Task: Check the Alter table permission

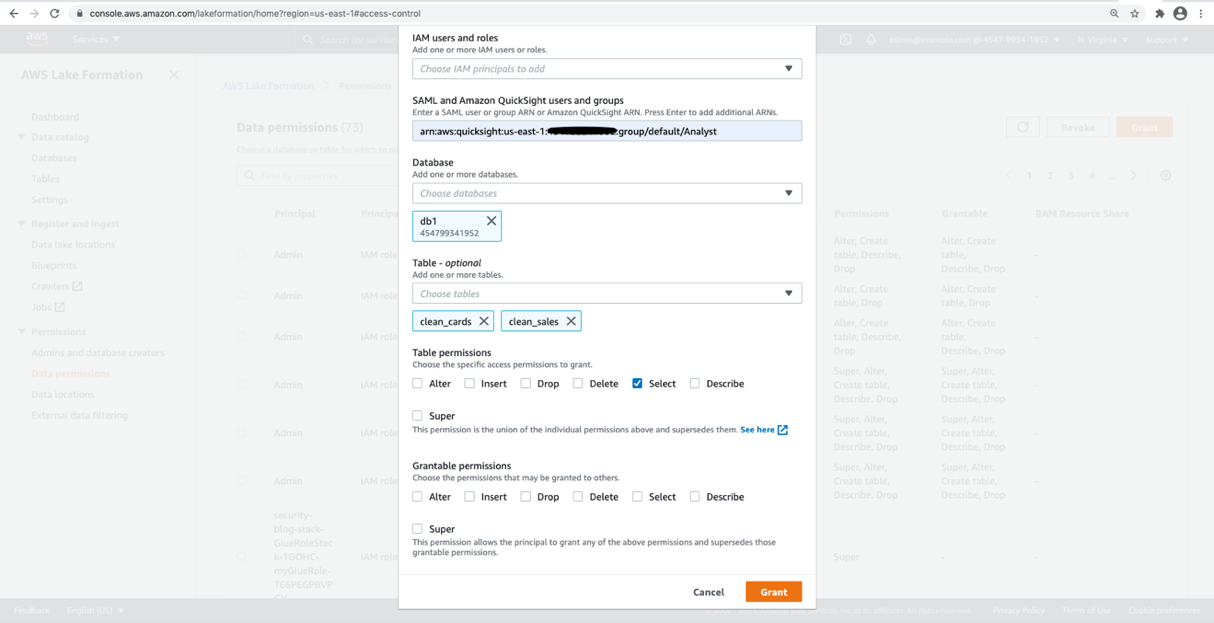Action: click(418, 383)
